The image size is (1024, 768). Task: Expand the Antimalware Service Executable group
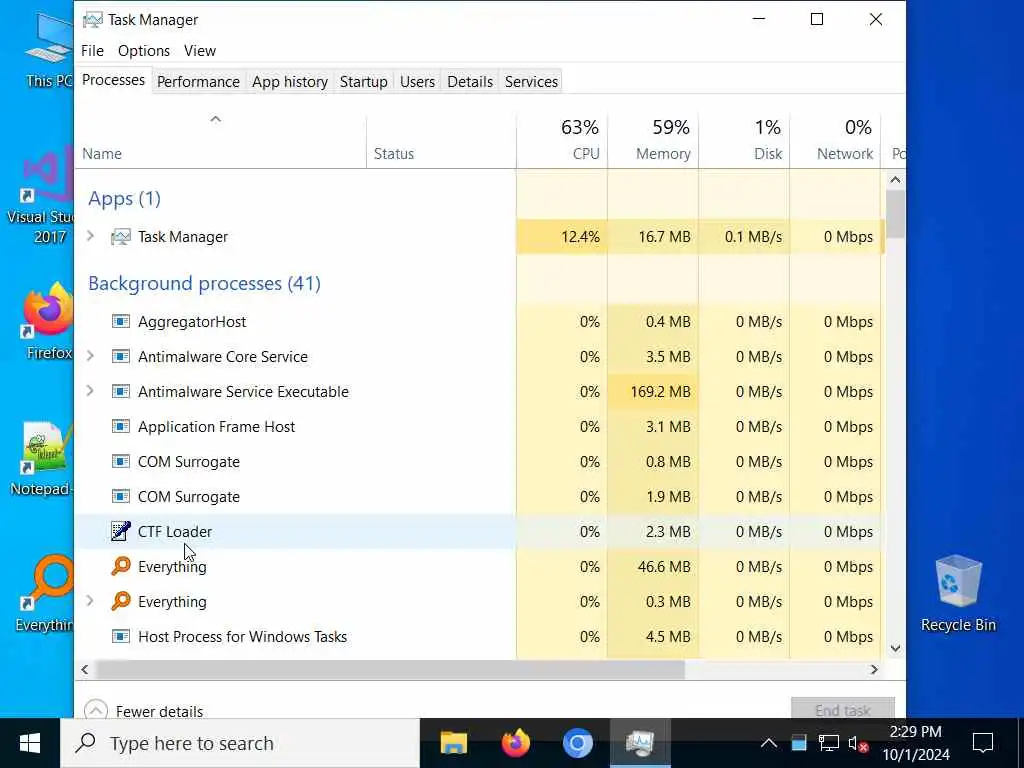(91, 391)
